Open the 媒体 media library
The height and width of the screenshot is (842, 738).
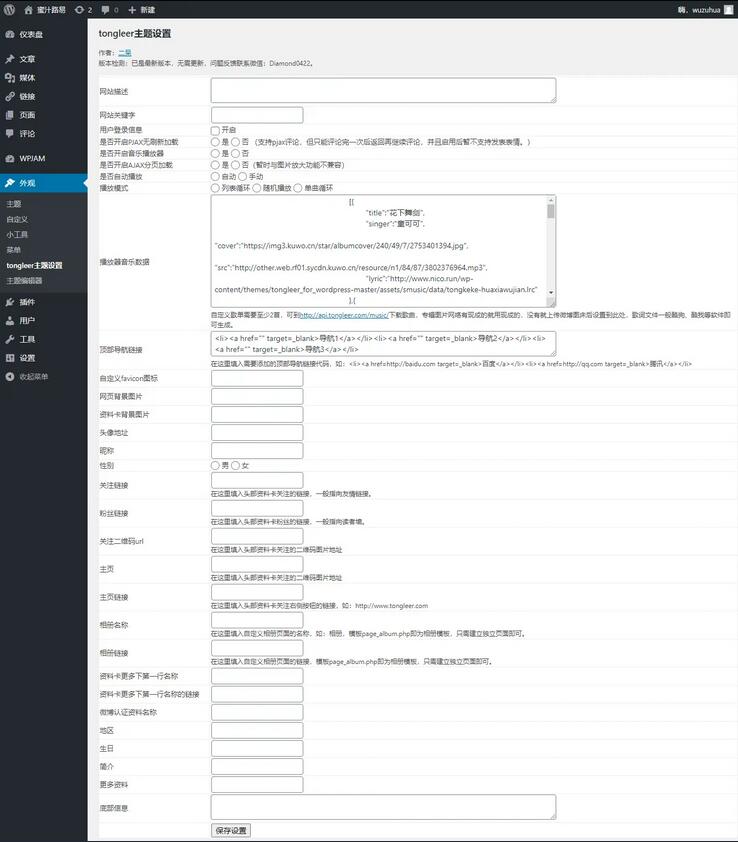pos(27,78)
